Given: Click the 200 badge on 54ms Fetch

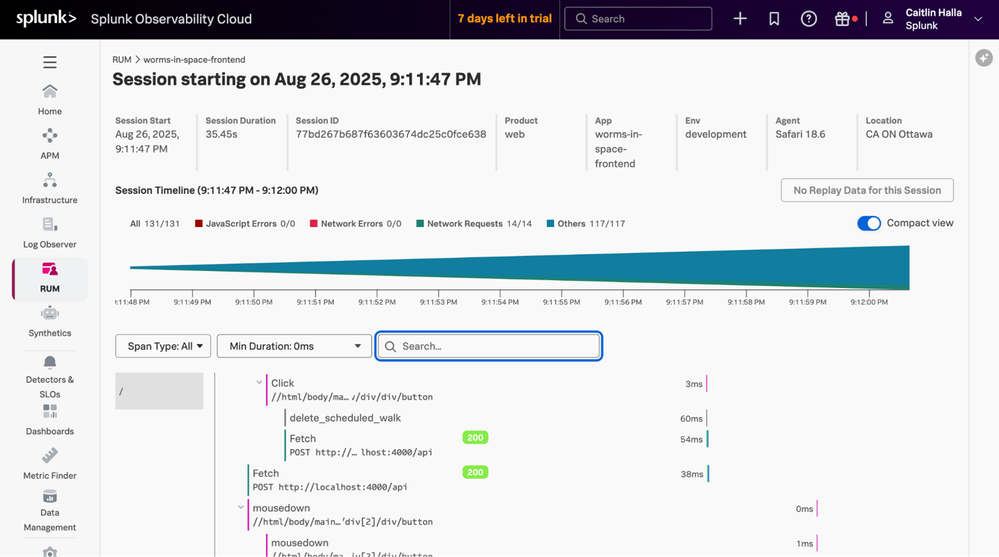Looking at the screenshot, I should pyautogui.click(x=475, y=437).
